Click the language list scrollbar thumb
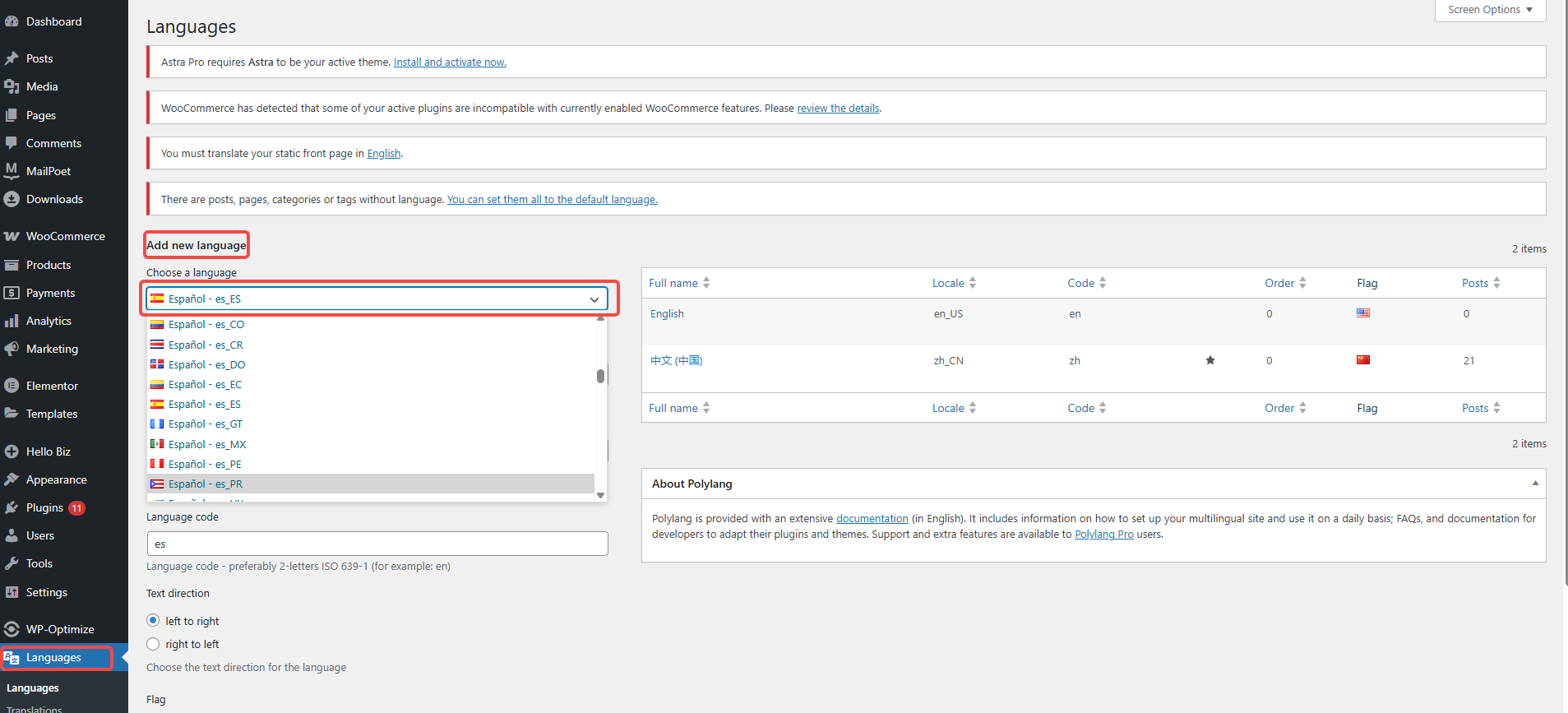The height and width of the screenshot is (713, 1568). pyautogui.click(x=601, y=376)
